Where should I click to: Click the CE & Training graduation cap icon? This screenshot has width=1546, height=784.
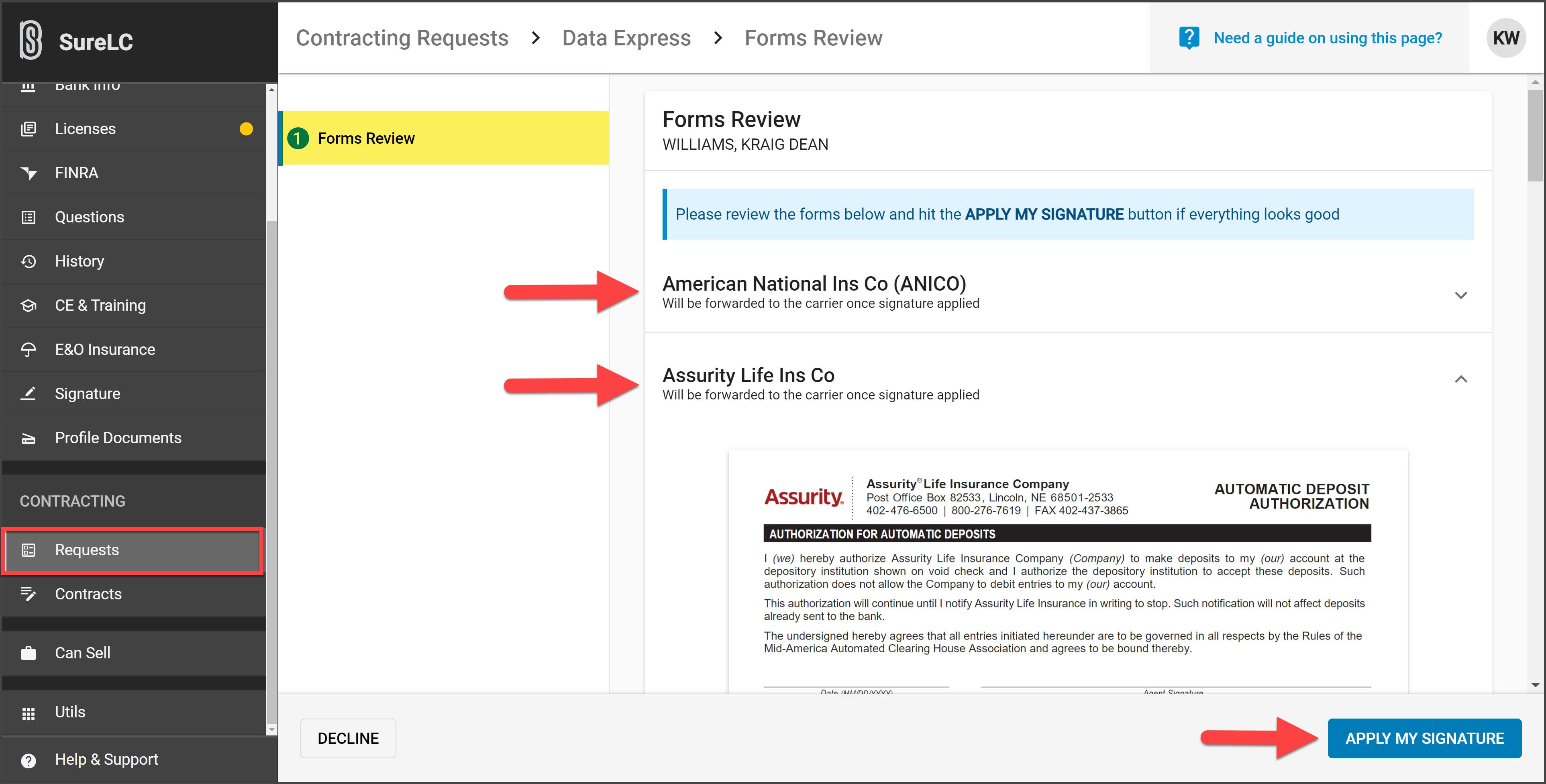click(28, 305)
